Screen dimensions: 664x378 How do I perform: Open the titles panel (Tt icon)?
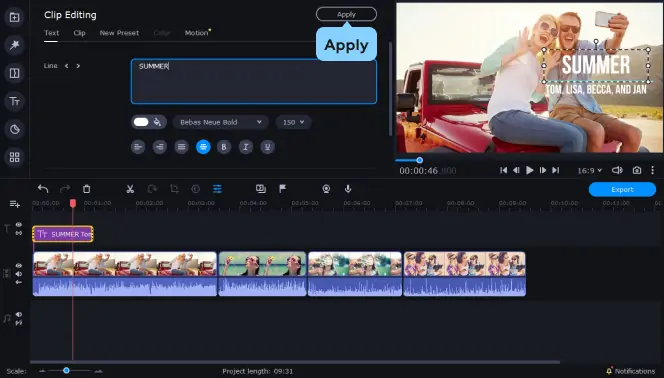[14, 102]
